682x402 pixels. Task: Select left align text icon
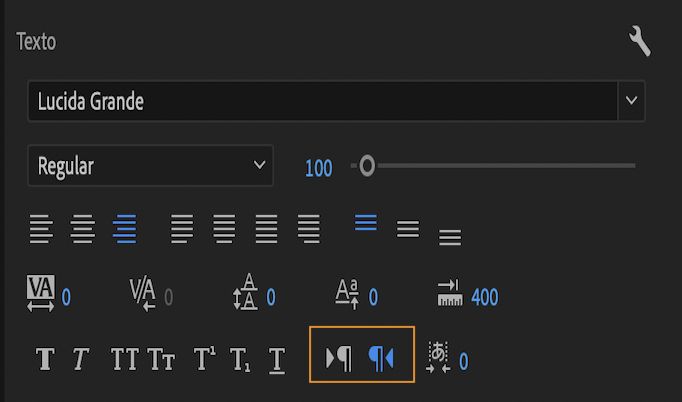pyautogui.click(x=40, y=229)
